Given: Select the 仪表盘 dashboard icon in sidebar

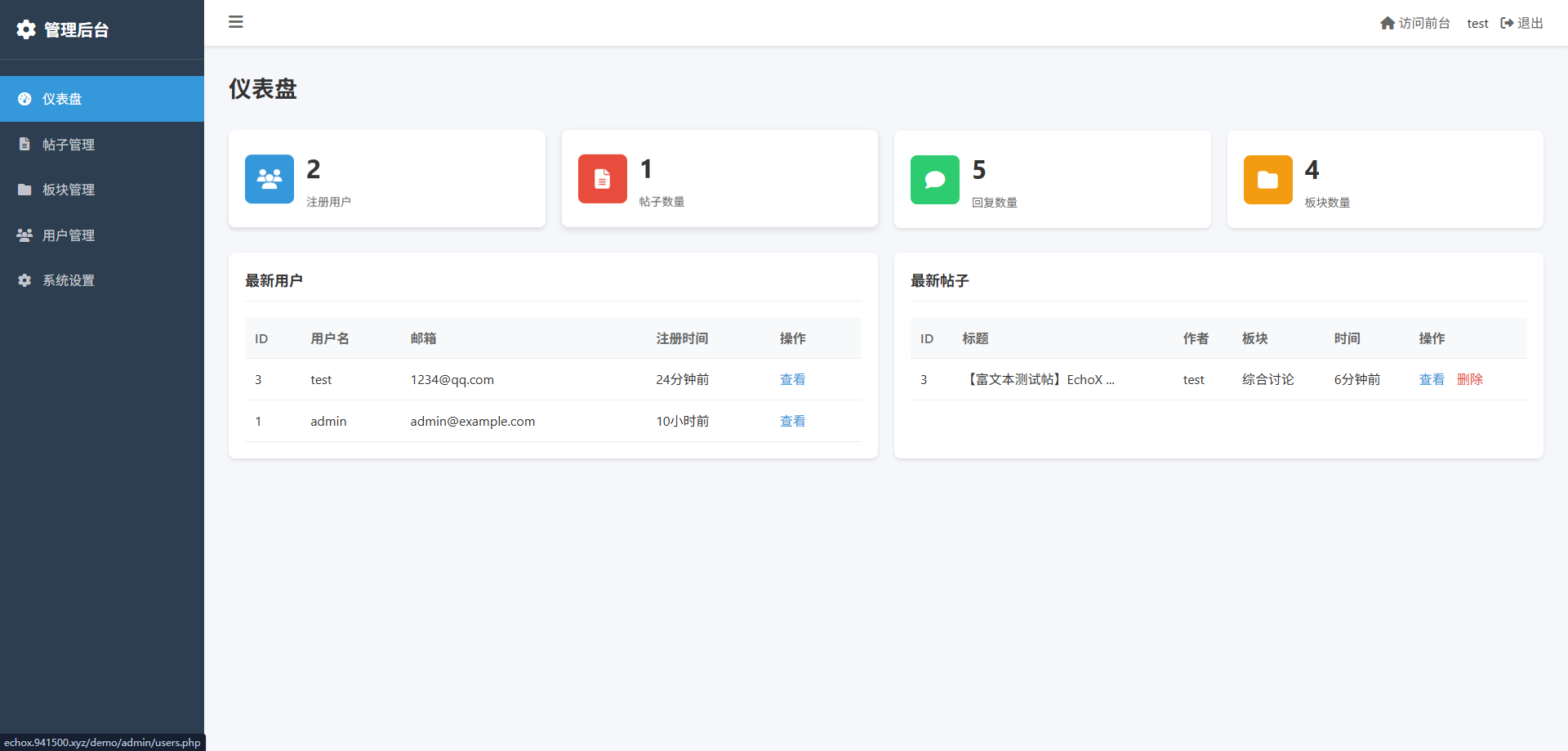Looking at the screenshot, I should click(24, 98).
